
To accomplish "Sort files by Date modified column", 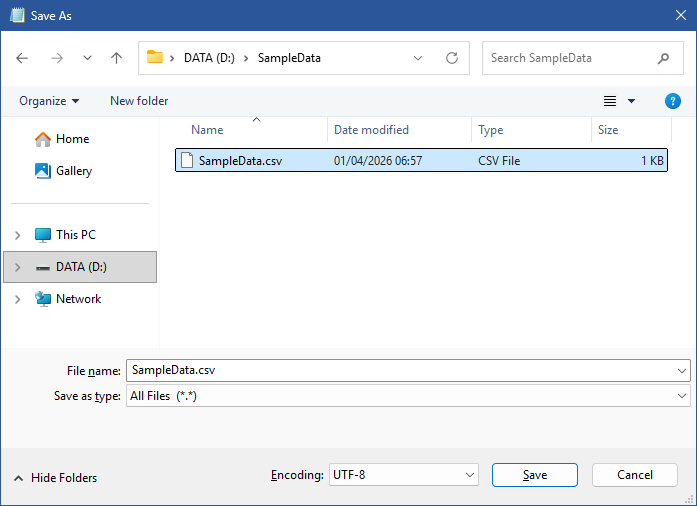I will [371, 130].
